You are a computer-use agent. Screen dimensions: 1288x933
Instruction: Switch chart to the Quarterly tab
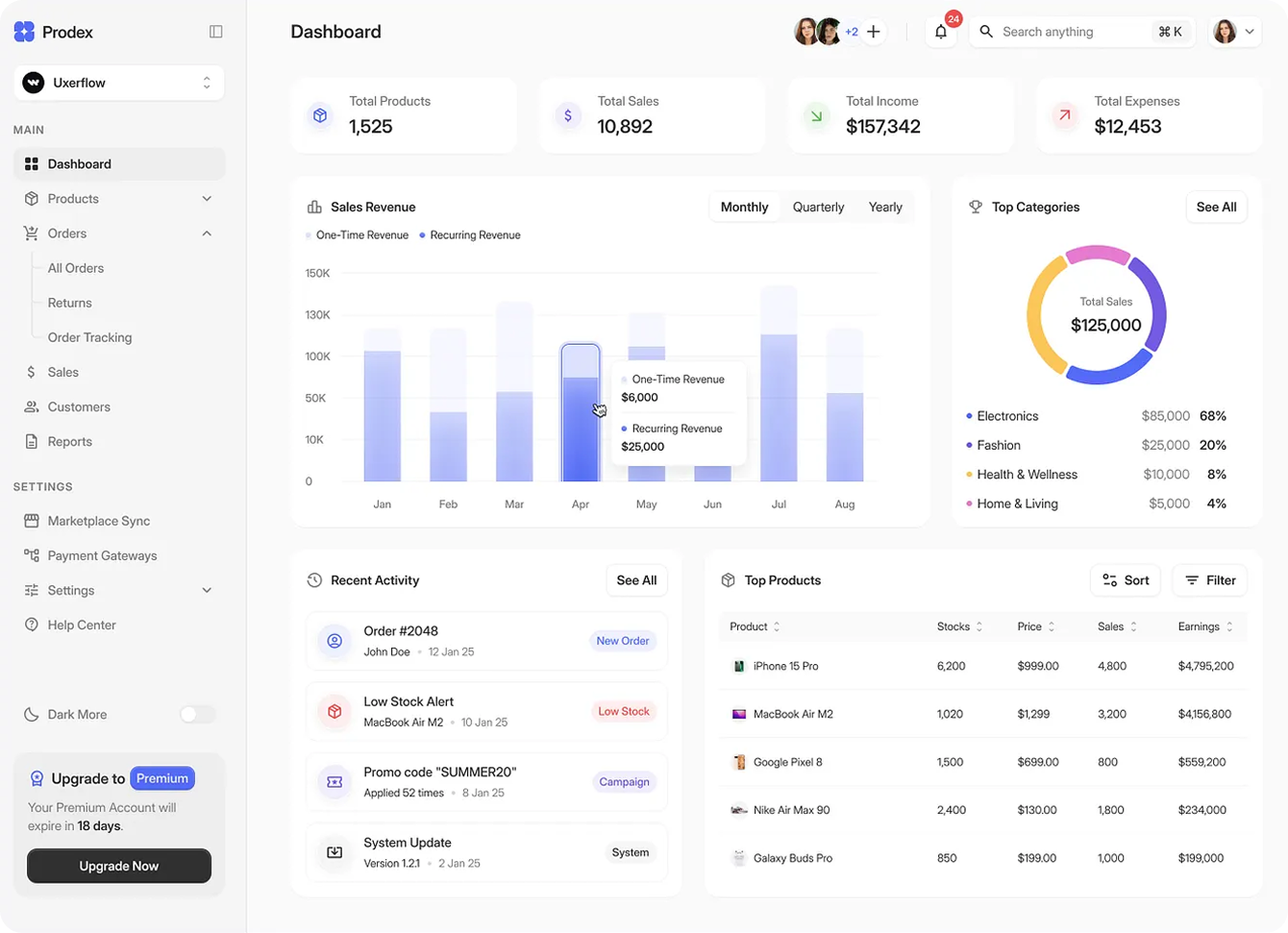(x=818, y=207)
